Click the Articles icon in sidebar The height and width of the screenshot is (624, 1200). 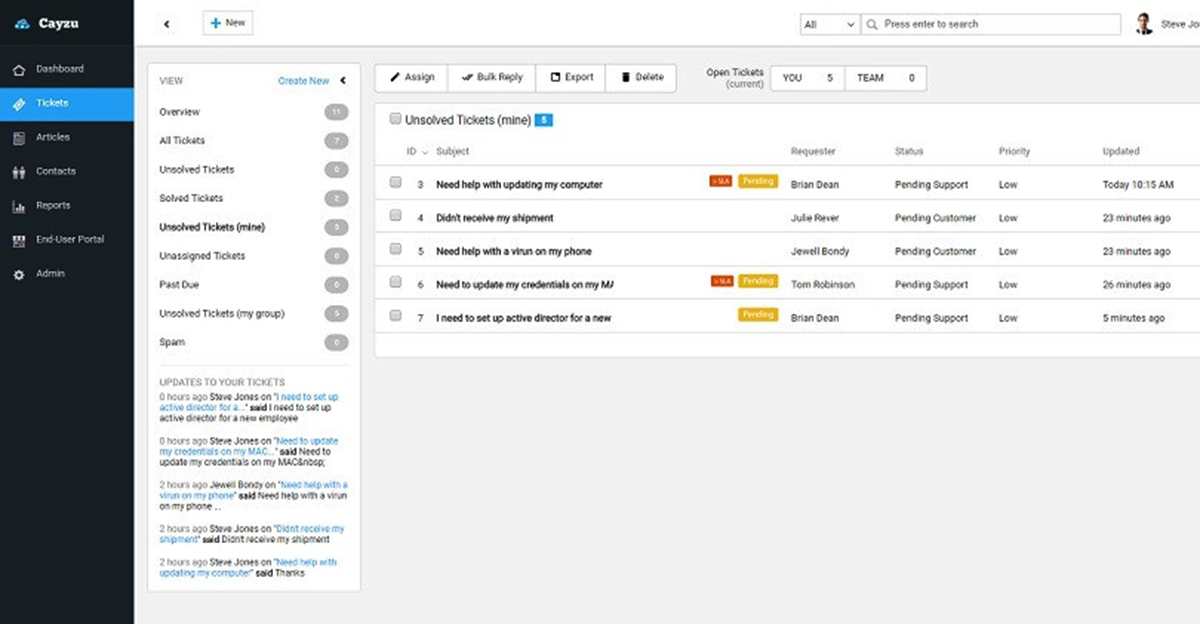[18, 138]
